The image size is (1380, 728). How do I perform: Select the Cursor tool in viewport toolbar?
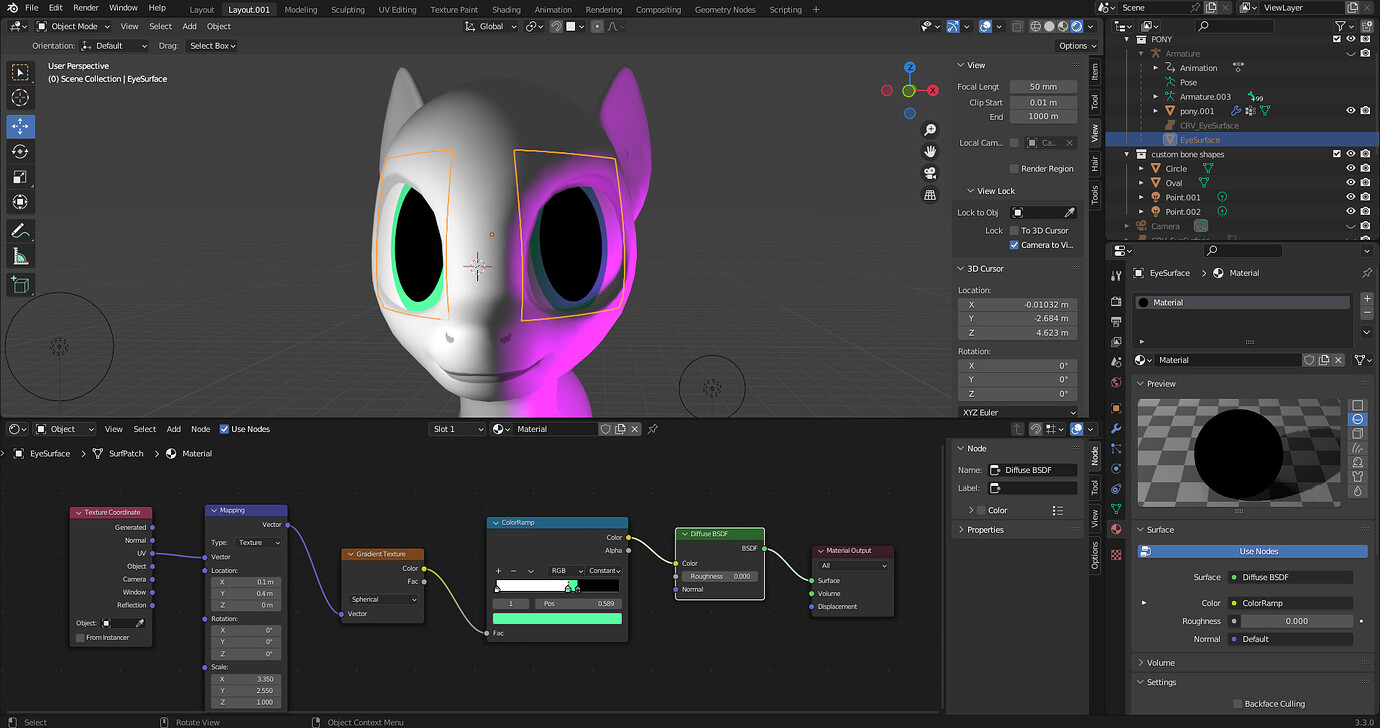click(21, 98)
